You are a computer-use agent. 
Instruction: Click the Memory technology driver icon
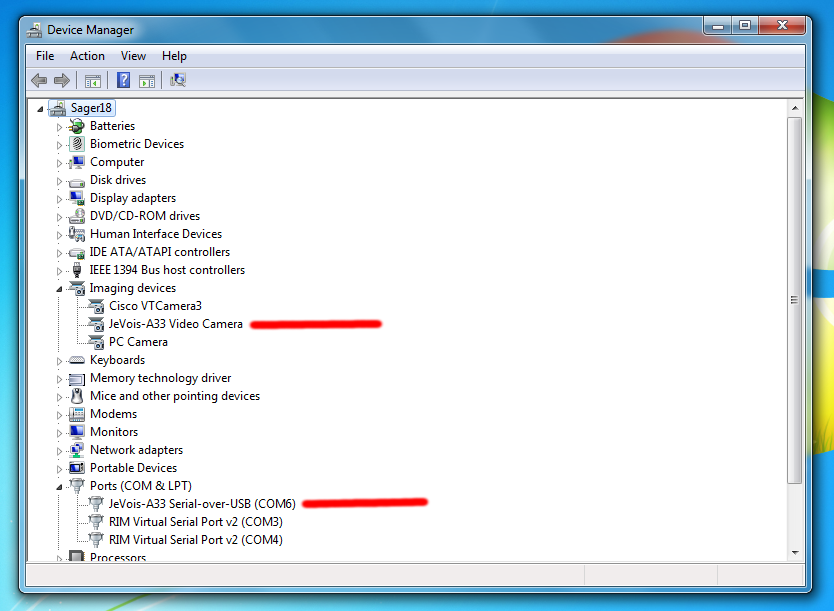(77, 379)
